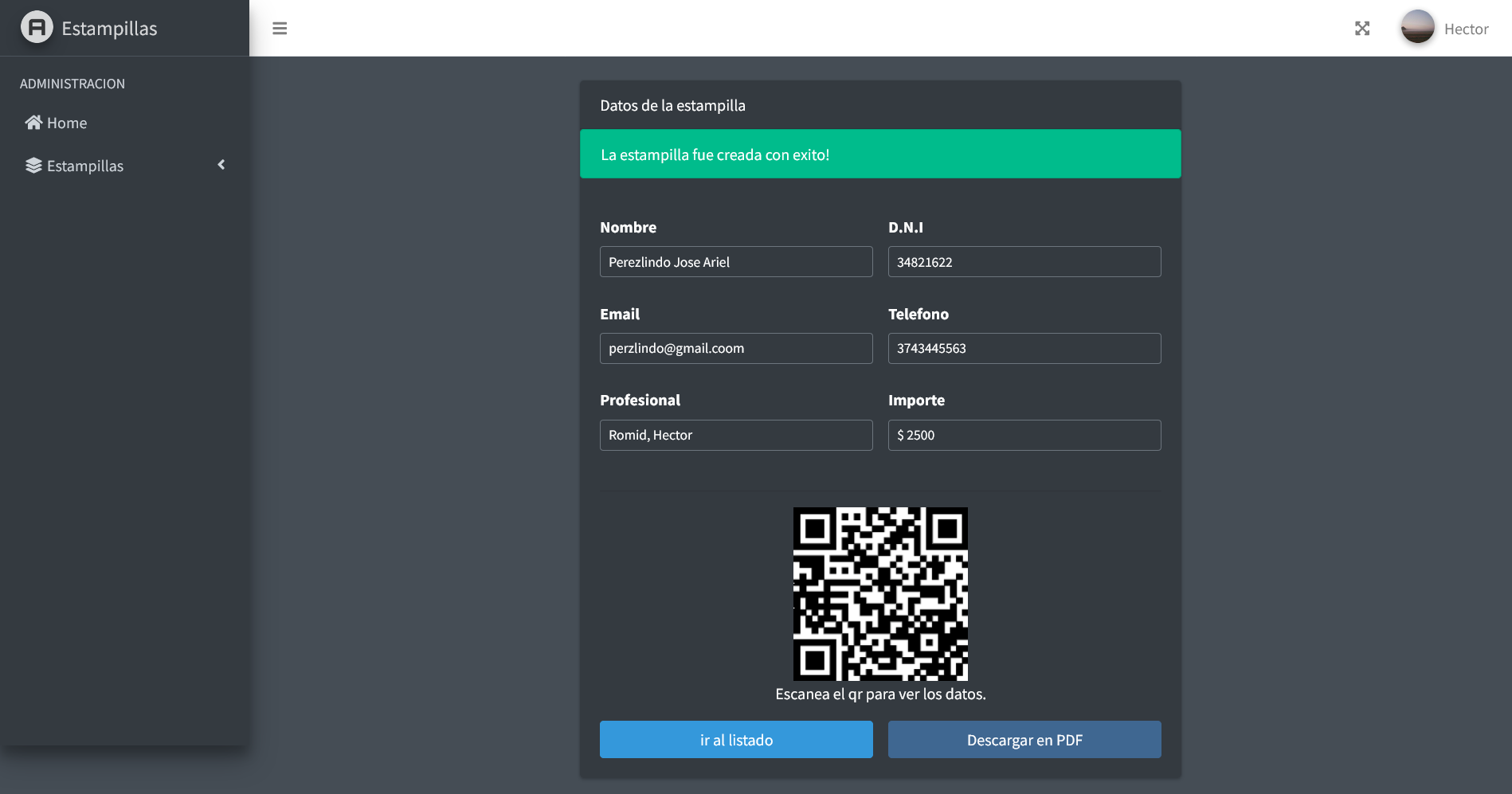Expand the Estampillas submenu chevron
This screenshot has width=1512, height=794.
coord(221,165)
